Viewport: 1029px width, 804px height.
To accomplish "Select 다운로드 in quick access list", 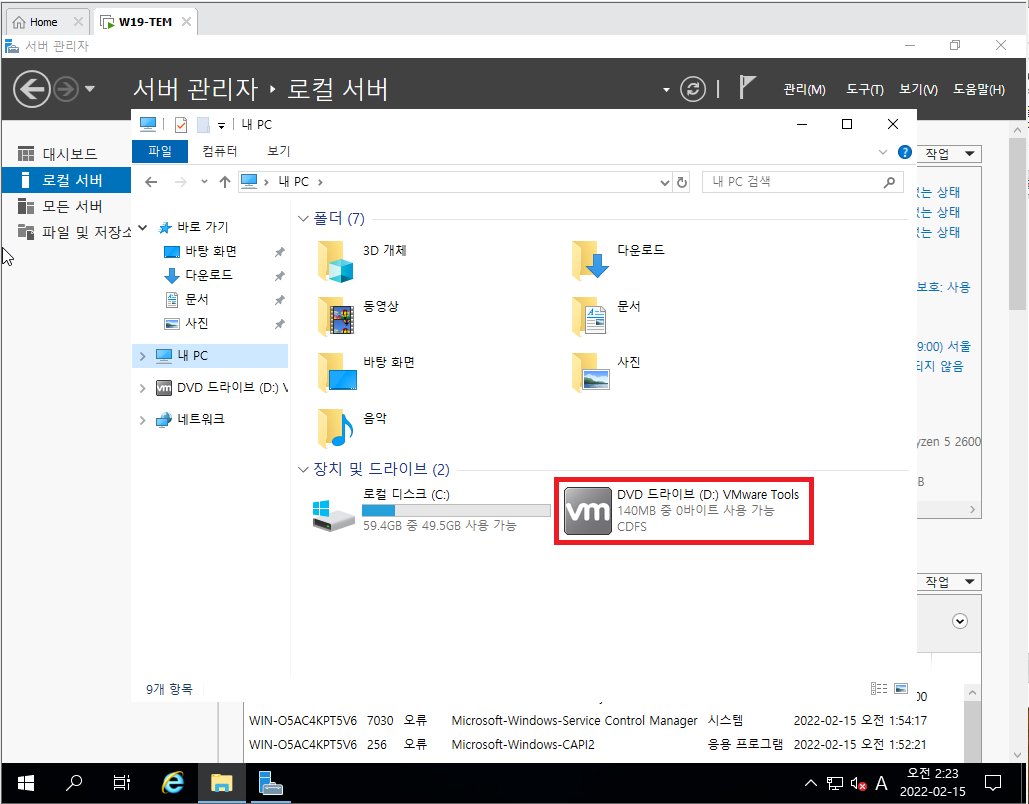I will 210,275.
